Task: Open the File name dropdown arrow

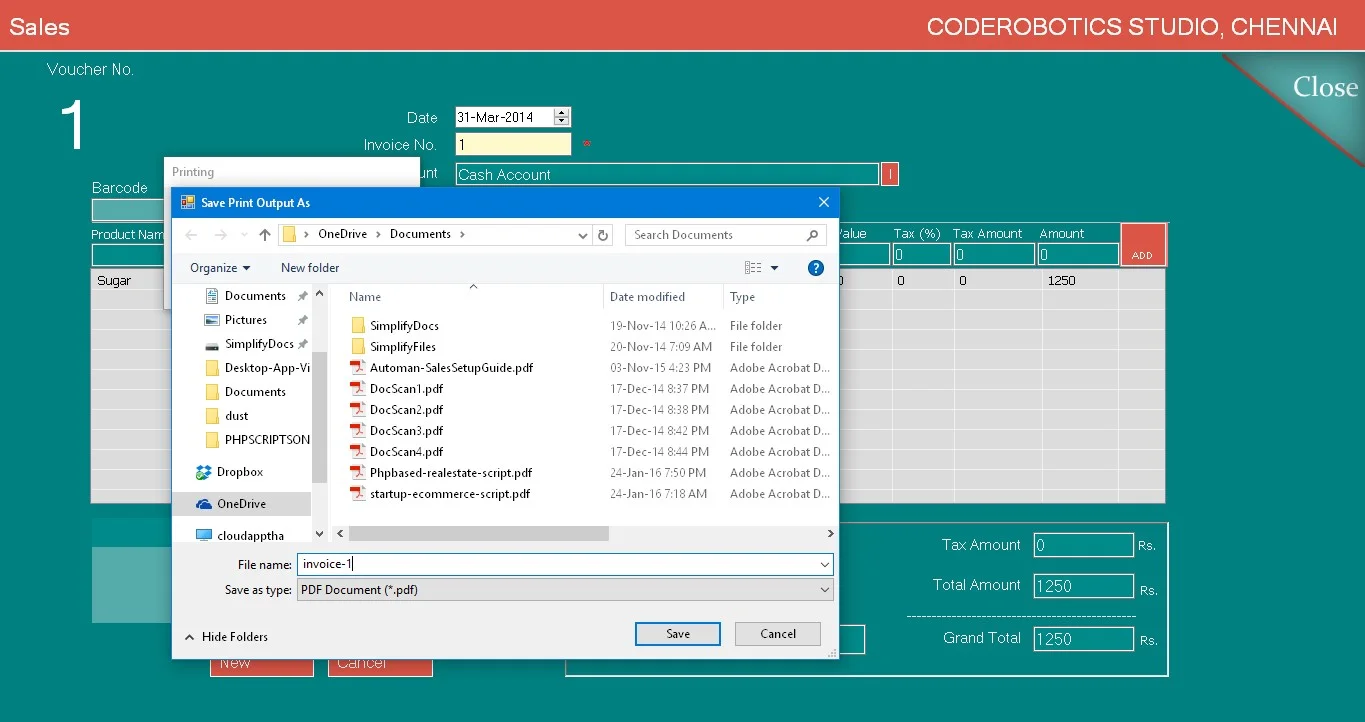Action: [x=825, y=565]
